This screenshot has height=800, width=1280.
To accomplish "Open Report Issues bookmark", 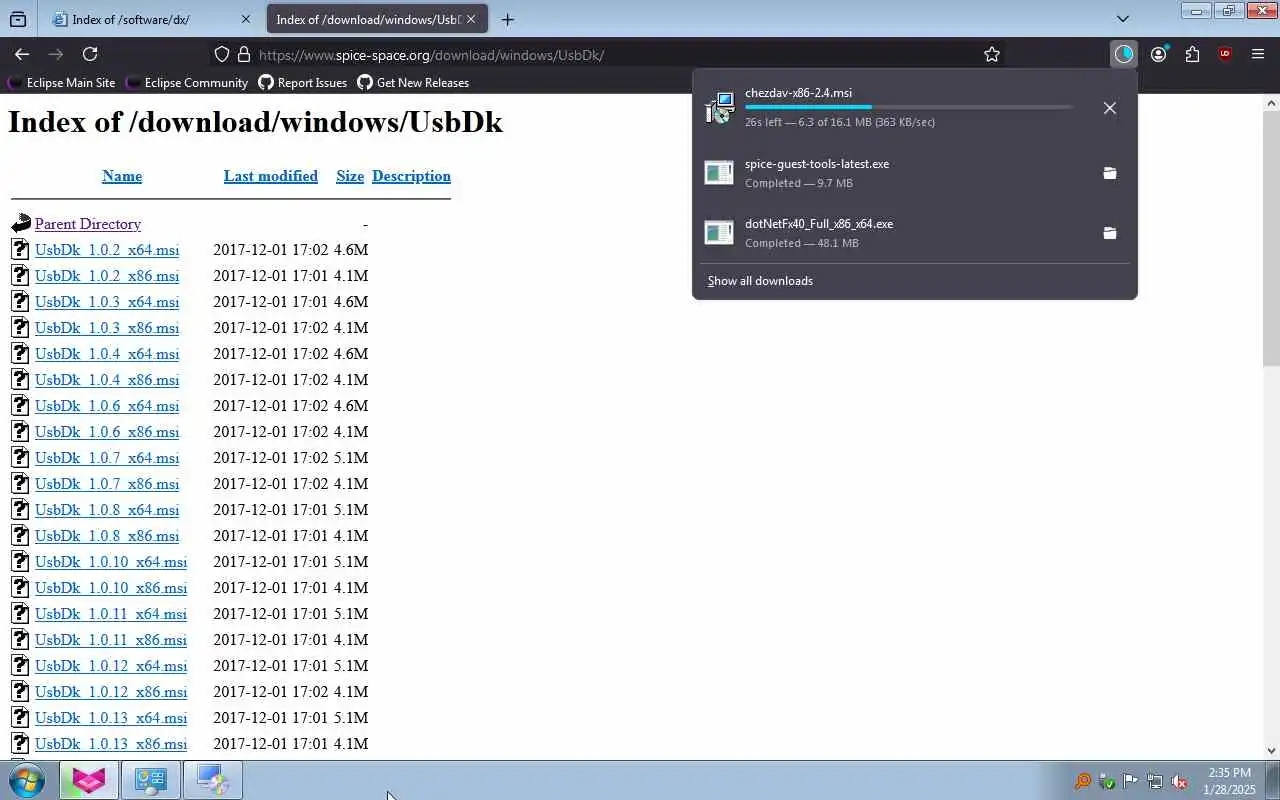I will [302, 83].
